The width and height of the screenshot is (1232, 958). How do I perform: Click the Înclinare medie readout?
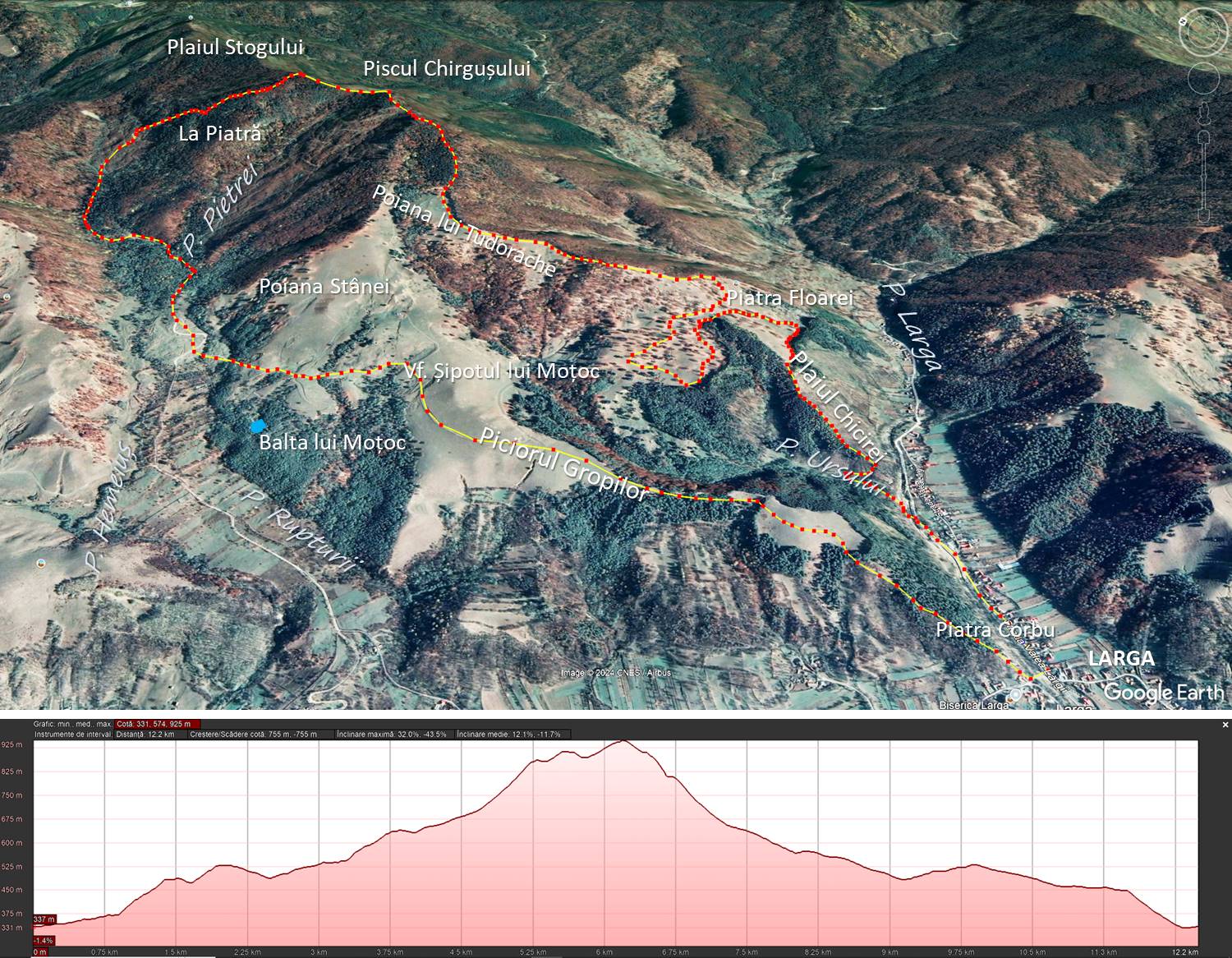coord(508,734)
